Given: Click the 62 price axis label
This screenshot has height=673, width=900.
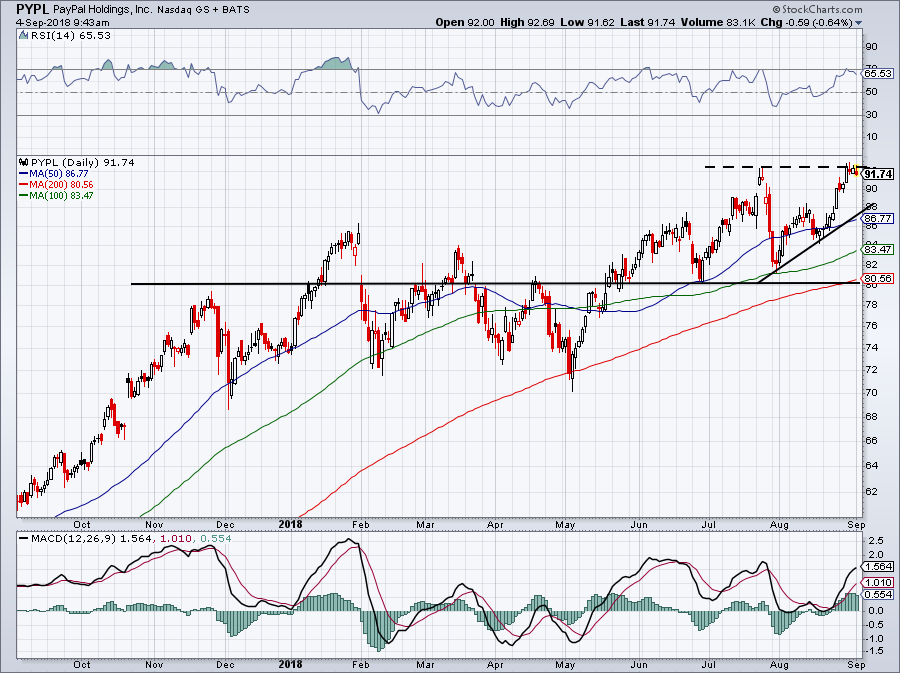Looking at the screenshot, I should [x=871, y=491].
